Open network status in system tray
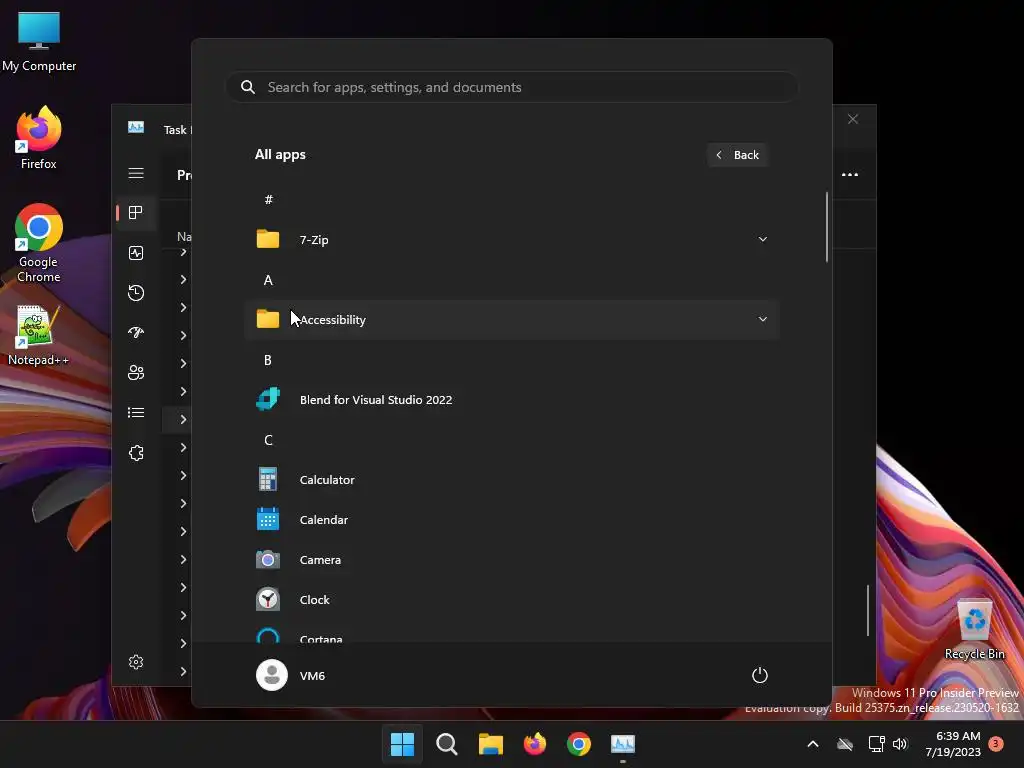The image size is (1024, 768). 876,744
